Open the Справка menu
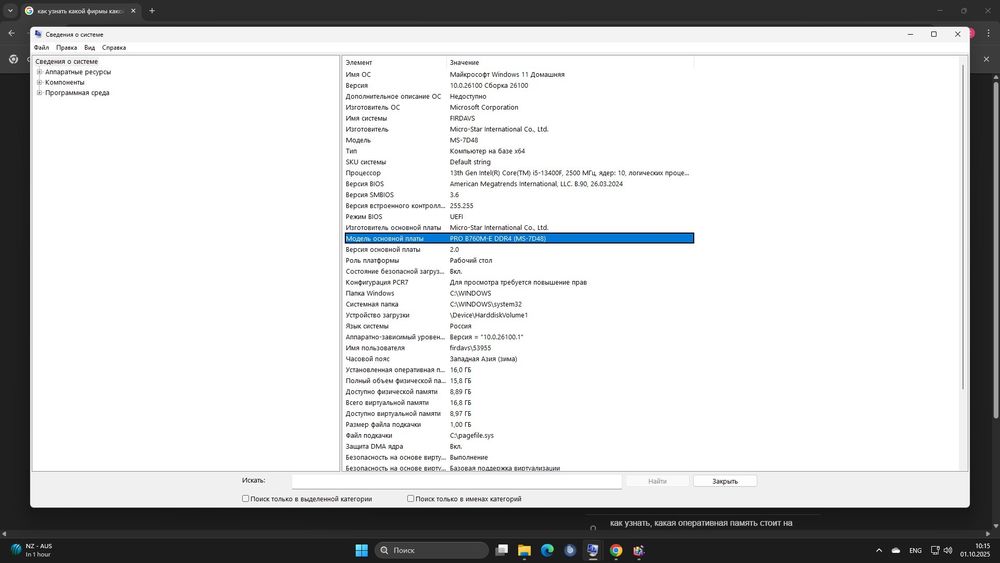 tap(114, 48)
